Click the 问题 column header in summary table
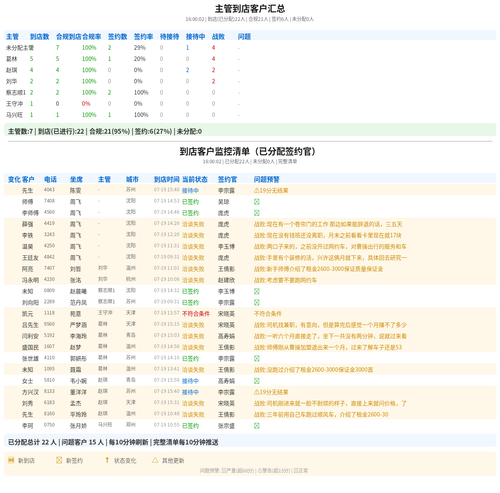 tap(244, 36)
